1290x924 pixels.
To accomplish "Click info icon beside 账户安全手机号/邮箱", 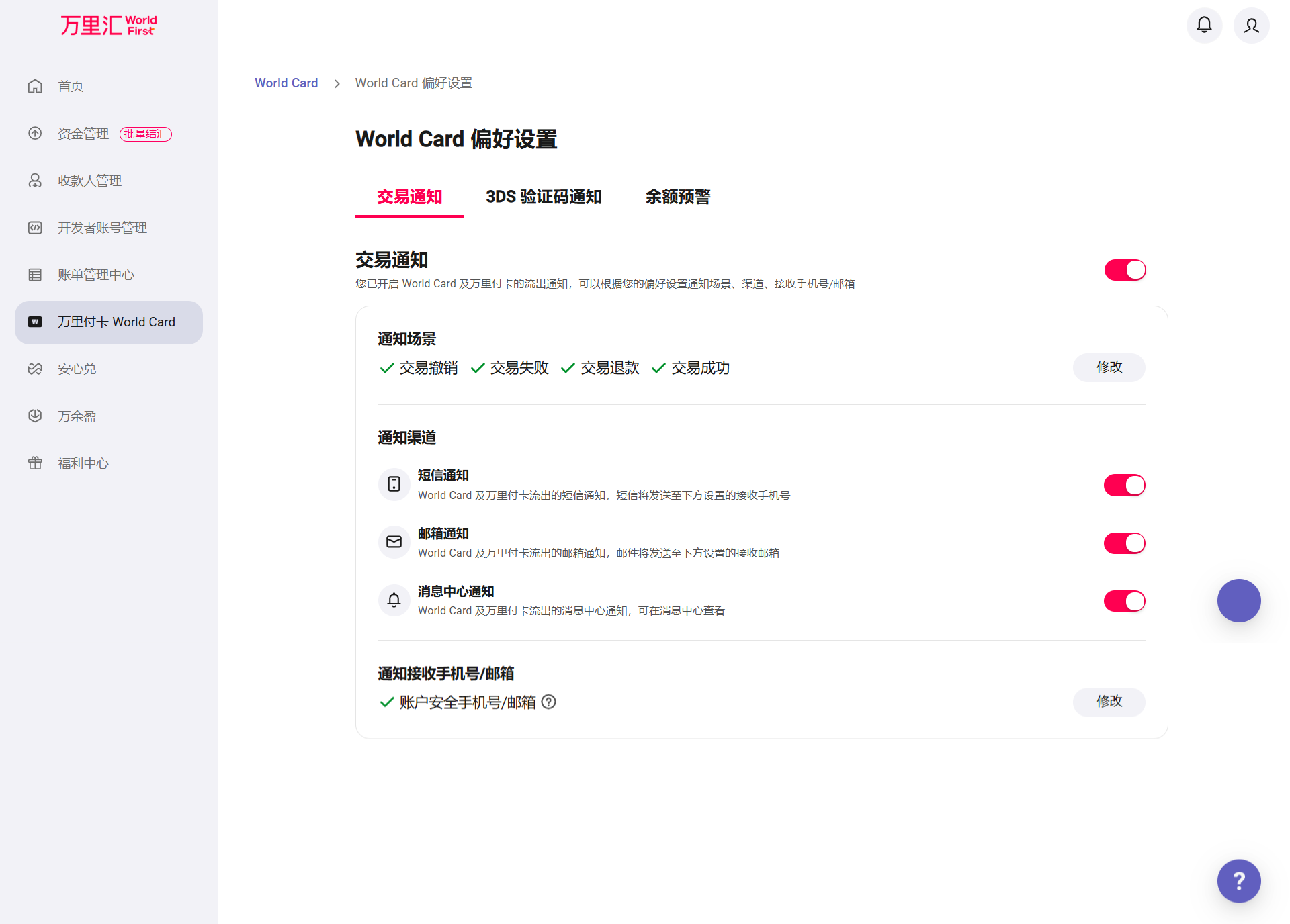I will [x=549, y=702].
